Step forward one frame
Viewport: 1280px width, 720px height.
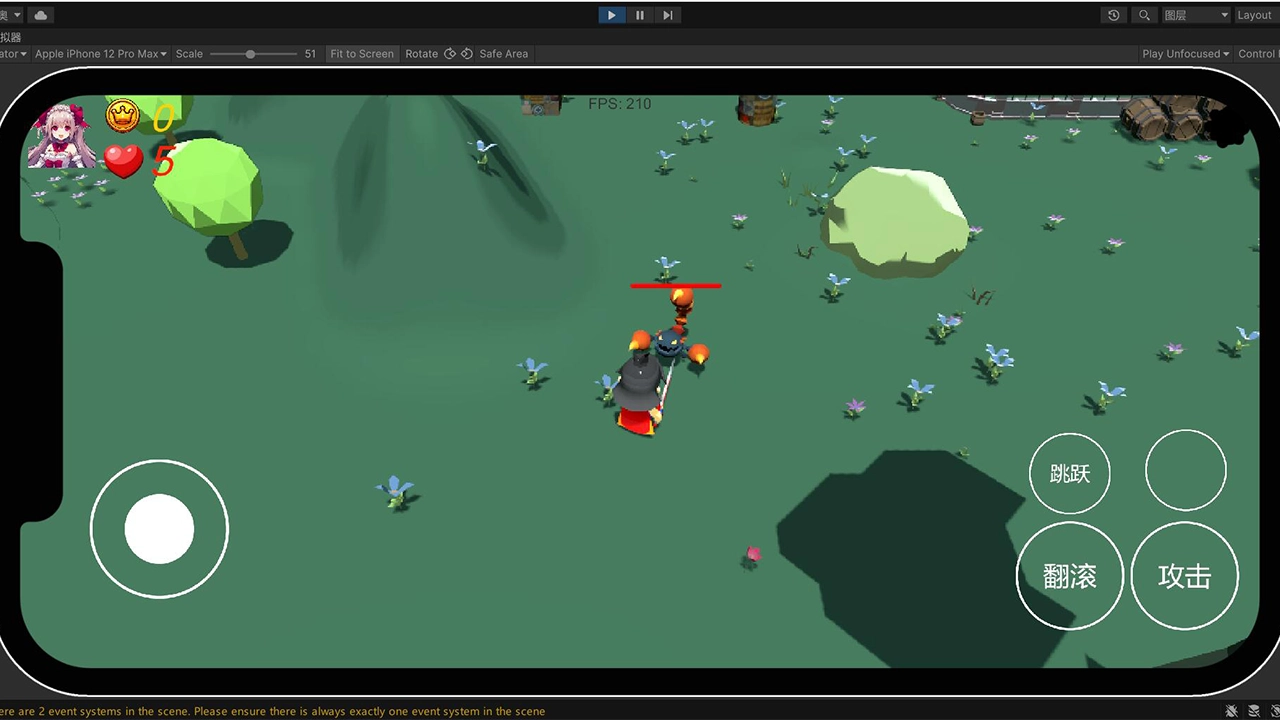(668, 15)
